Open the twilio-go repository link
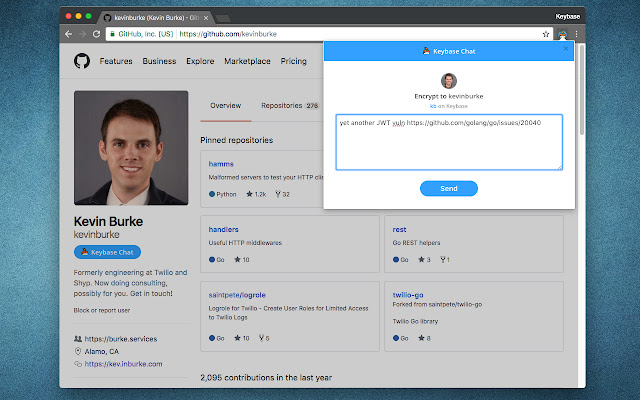The height and width of the screenshot is (400, 640). click(x=408, y=295)
